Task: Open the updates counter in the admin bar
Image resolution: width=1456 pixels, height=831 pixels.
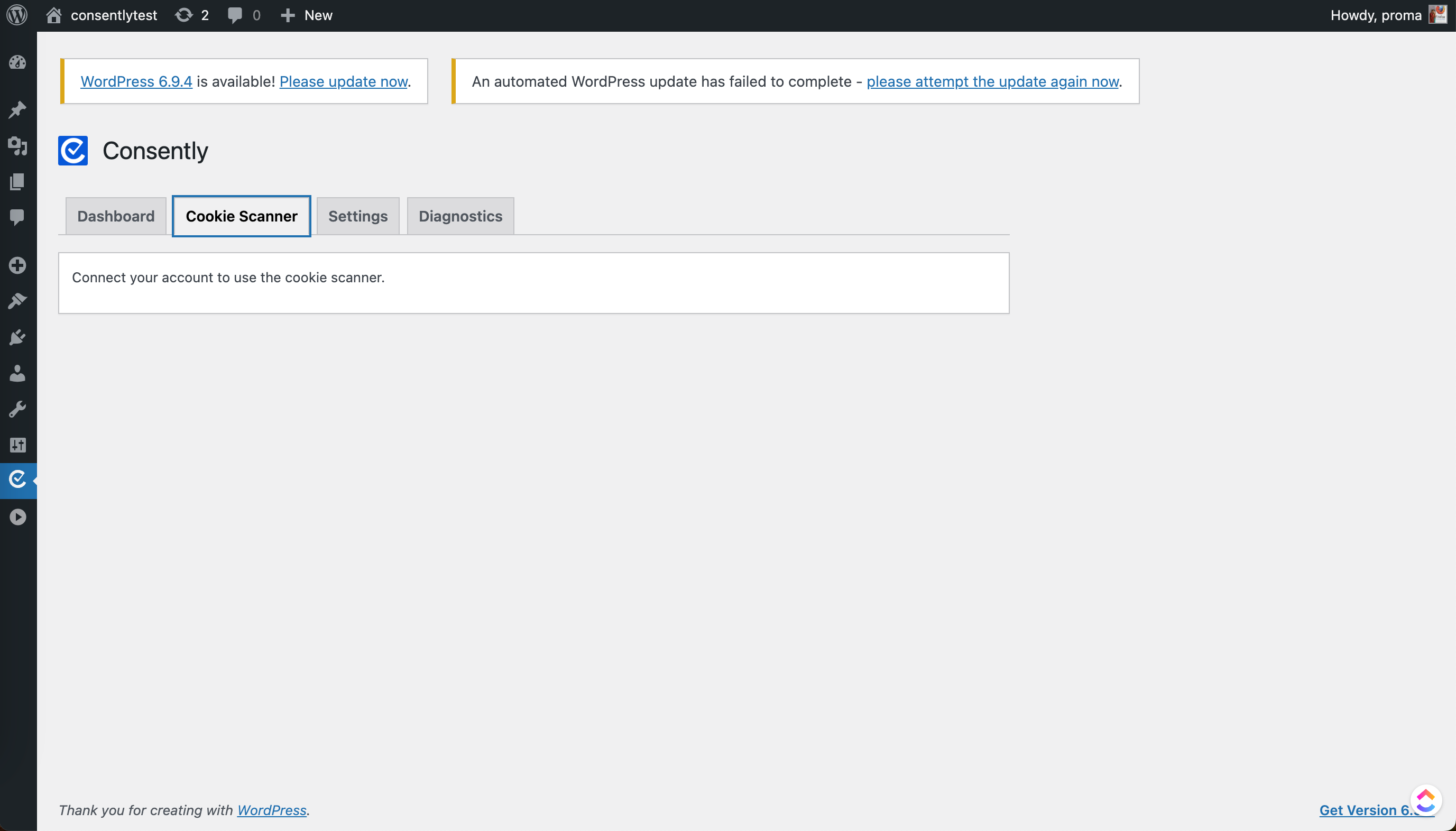Action: pos(192,15)
